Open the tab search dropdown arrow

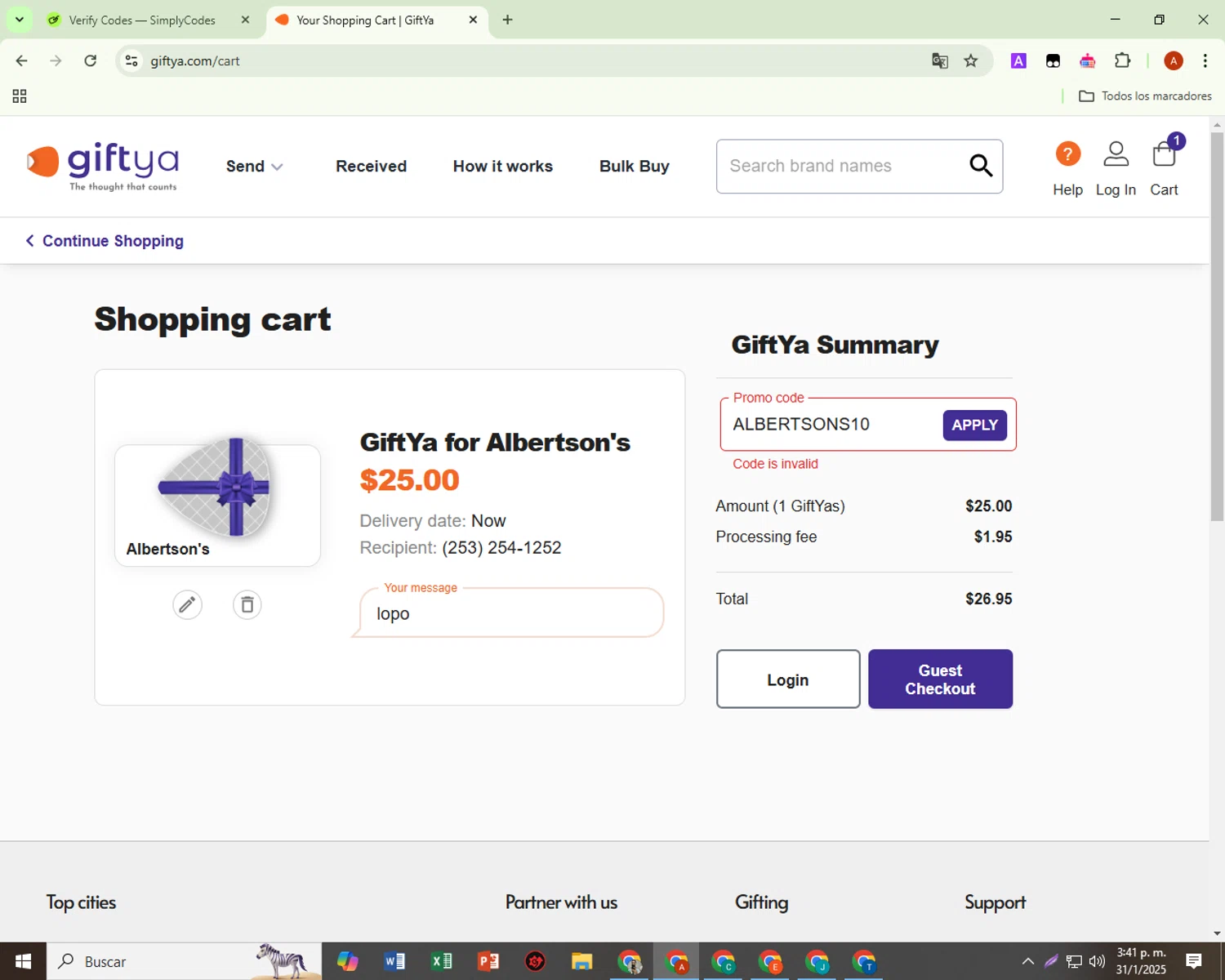pos(20,20)
